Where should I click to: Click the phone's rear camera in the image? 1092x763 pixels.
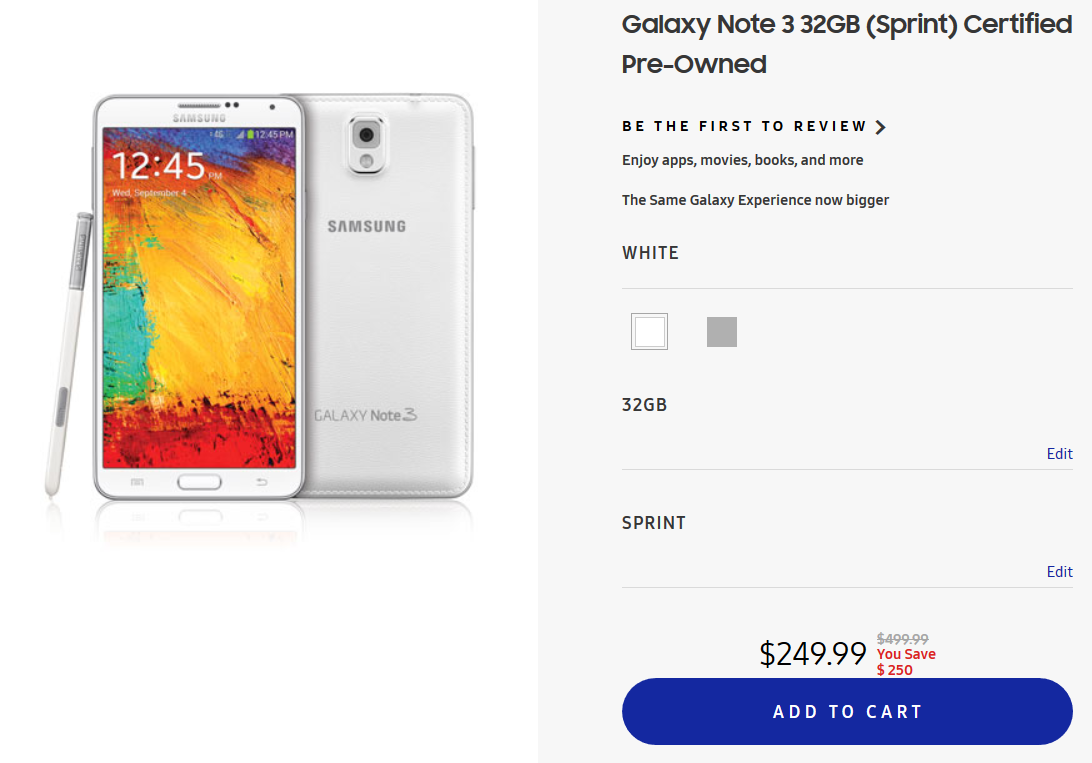367,137
